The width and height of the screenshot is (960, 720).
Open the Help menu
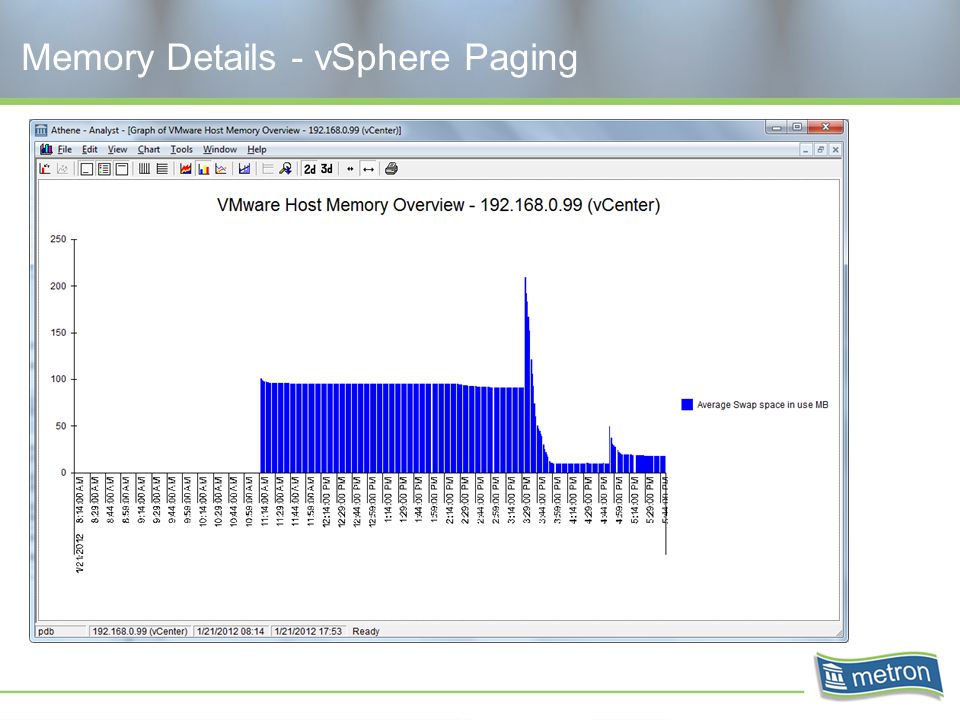pos(257,149)
